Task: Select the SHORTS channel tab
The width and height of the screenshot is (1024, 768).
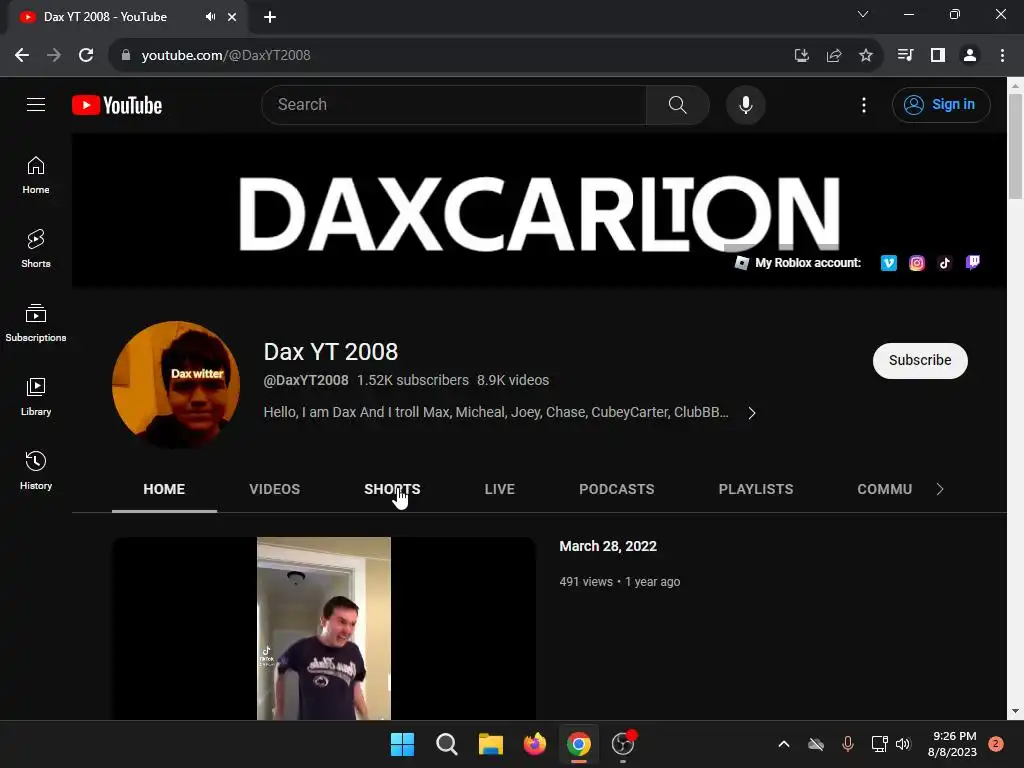Action: [x=392, y=489]
